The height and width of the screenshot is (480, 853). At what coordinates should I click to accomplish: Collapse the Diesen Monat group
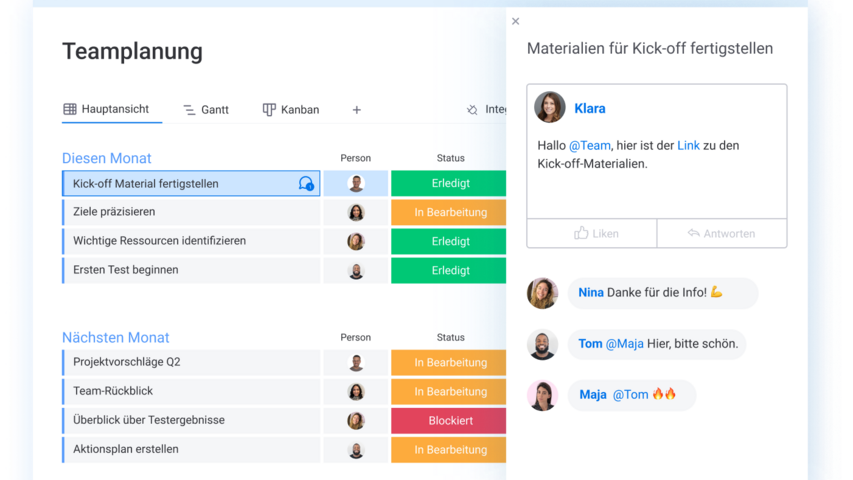(x=107, y=158)
